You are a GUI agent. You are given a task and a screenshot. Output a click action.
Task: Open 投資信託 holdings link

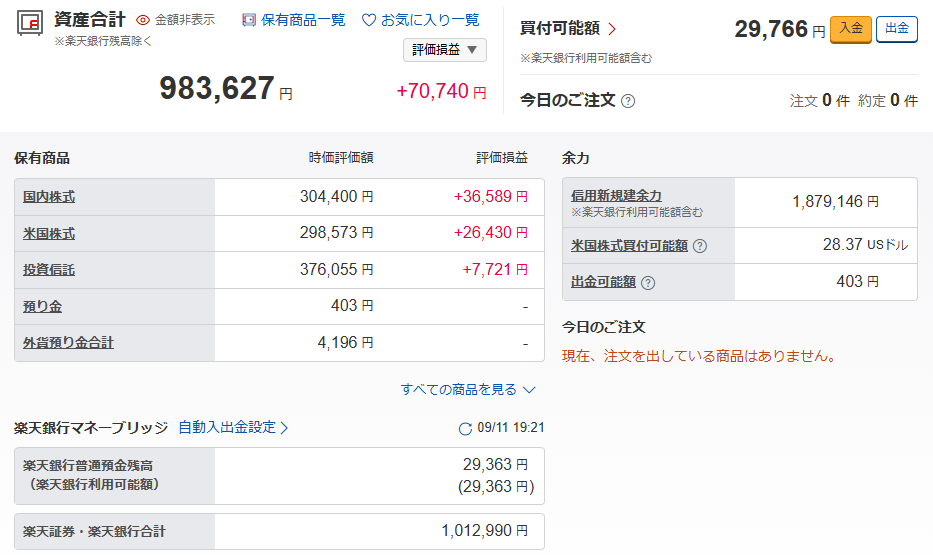(x=49, y=270)
